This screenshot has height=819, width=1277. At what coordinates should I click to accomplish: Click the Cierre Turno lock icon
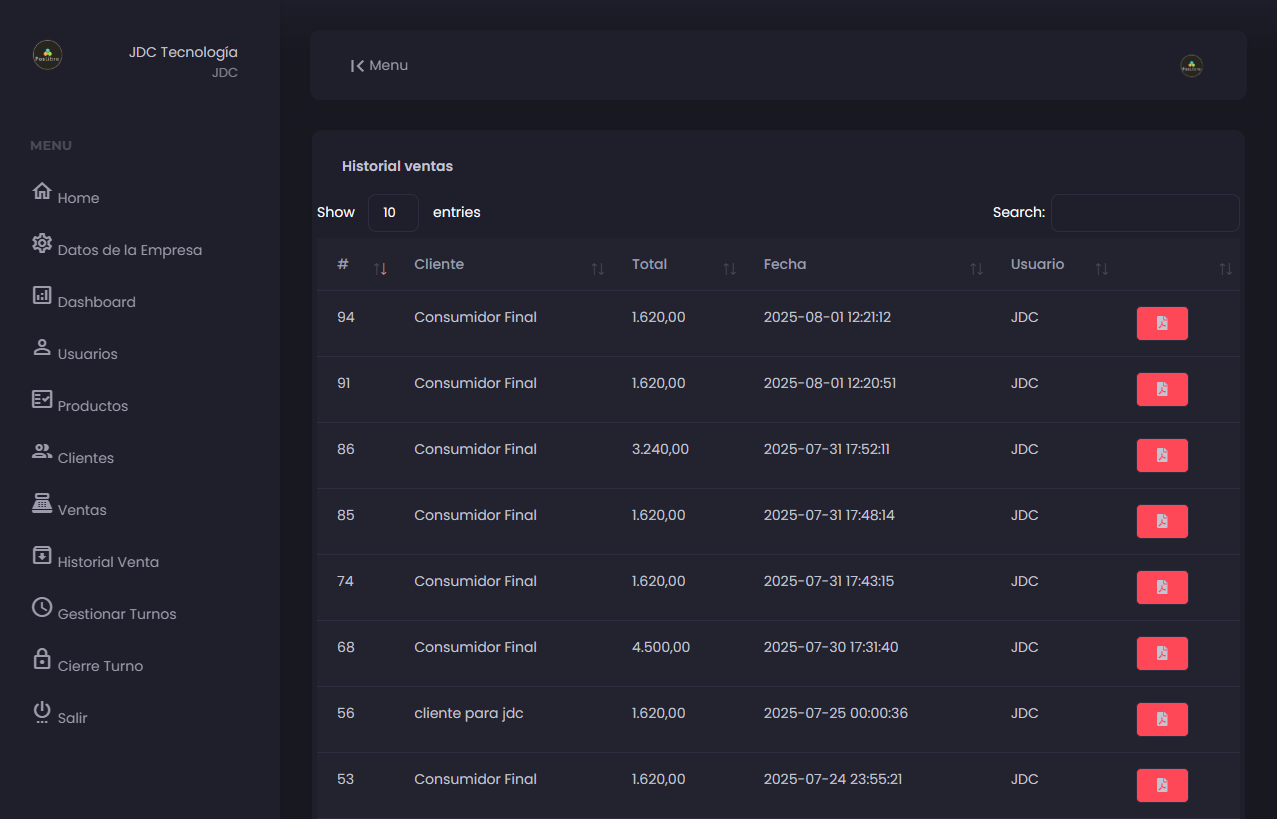42,659
